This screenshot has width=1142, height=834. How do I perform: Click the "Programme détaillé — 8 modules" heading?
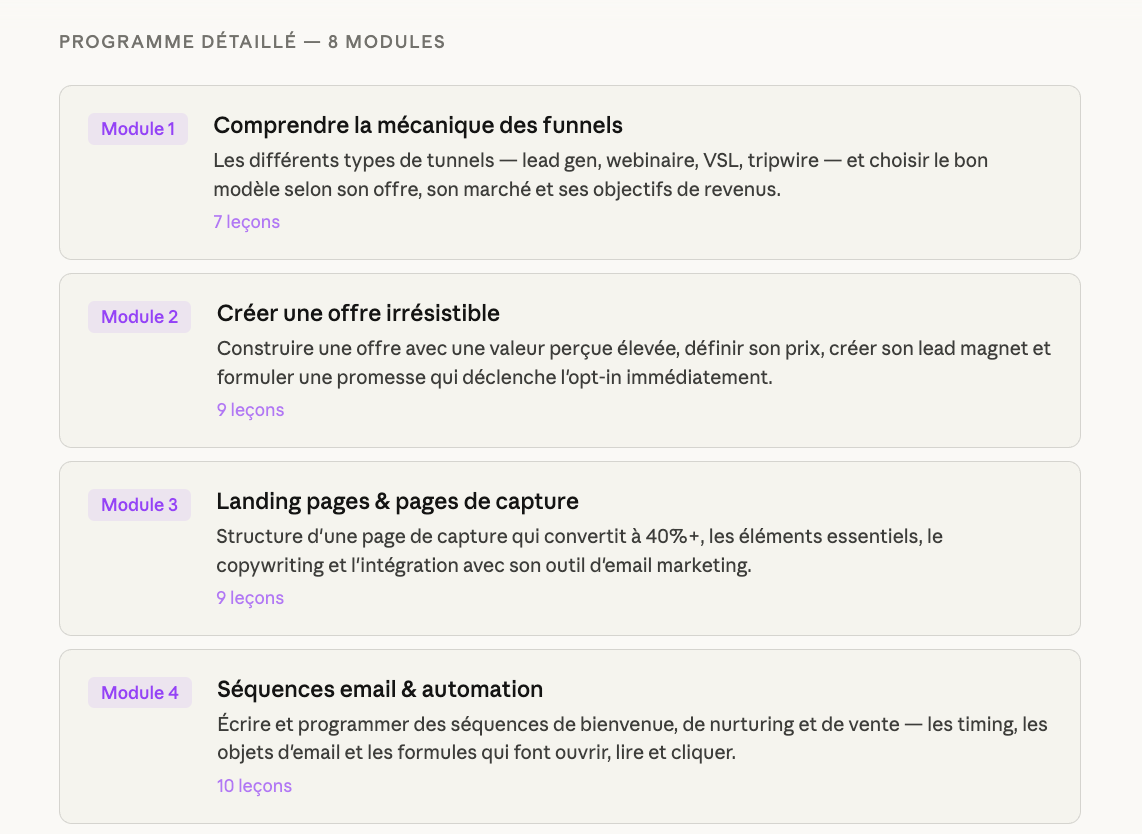tap(252, 42)
